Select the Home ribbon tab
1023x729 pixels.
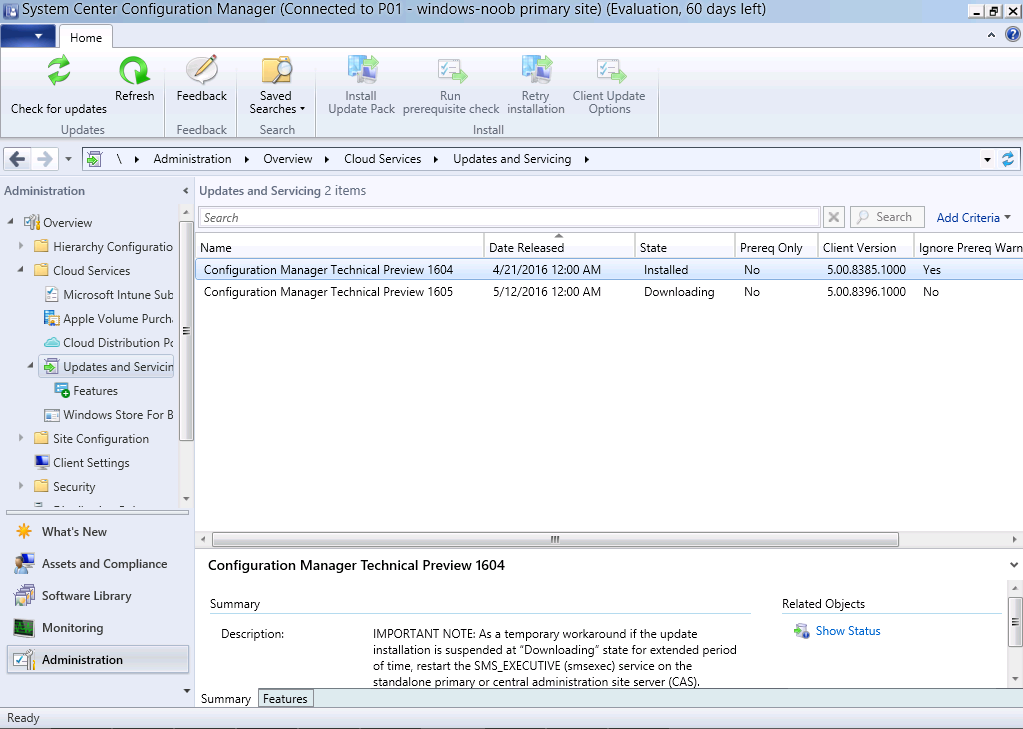click(x=85, y=37)
